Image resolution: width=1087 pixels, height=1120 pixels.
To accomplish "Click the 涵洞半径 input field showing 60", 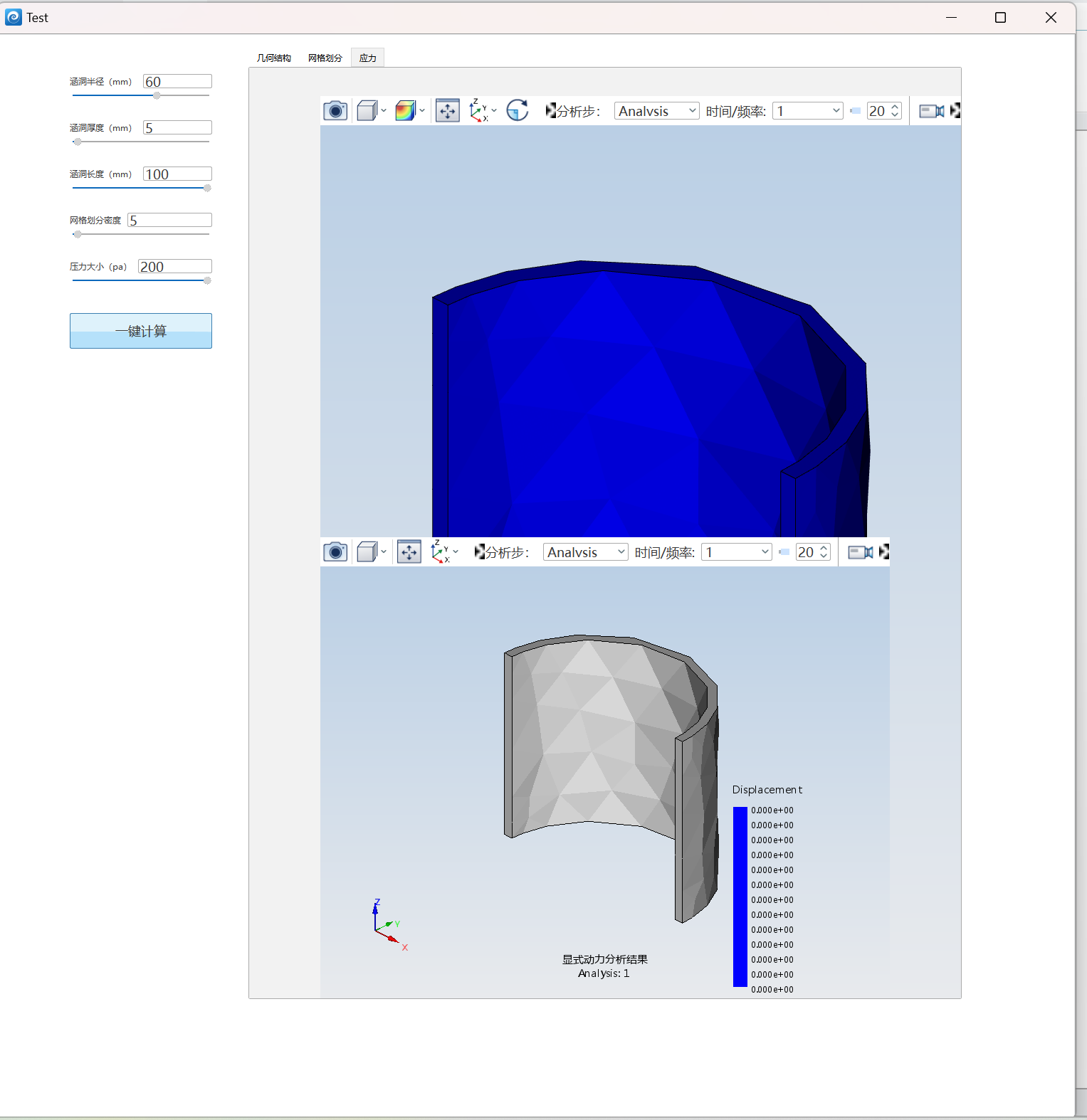I will pyautogui.click(x=177, y=82).
